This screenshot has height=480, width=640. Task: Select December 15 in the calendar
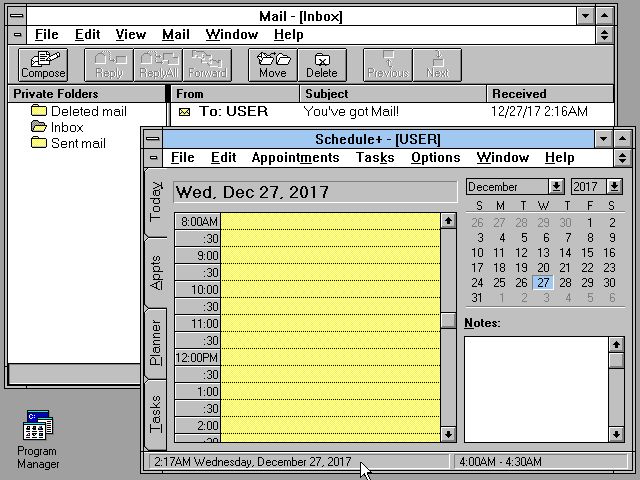(587, 253)
